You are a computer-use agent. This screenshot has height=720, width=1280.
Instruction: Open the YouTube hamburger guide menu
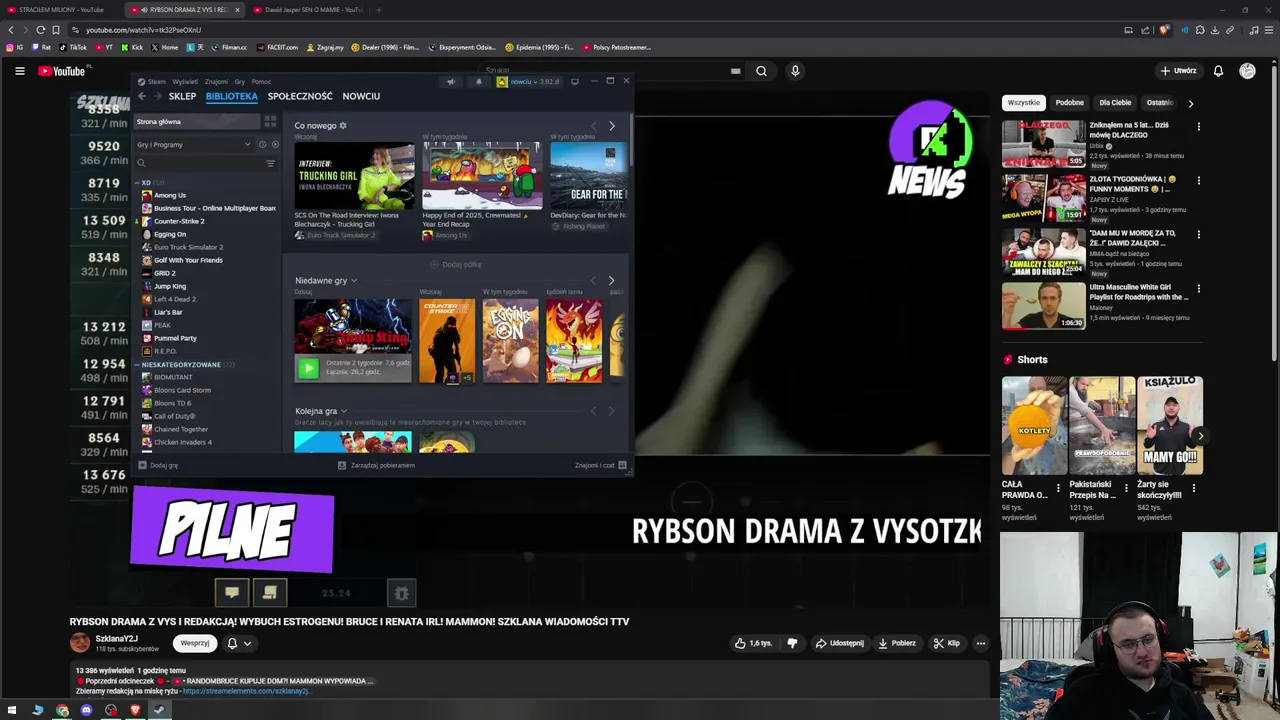(19, 71)
